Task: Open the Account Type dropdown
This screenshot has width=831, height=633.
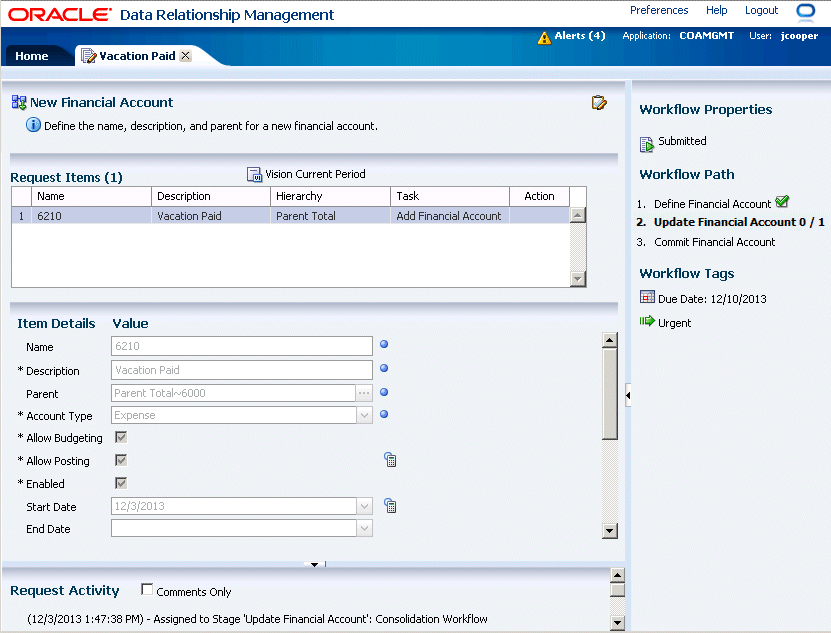Action: 365,415
